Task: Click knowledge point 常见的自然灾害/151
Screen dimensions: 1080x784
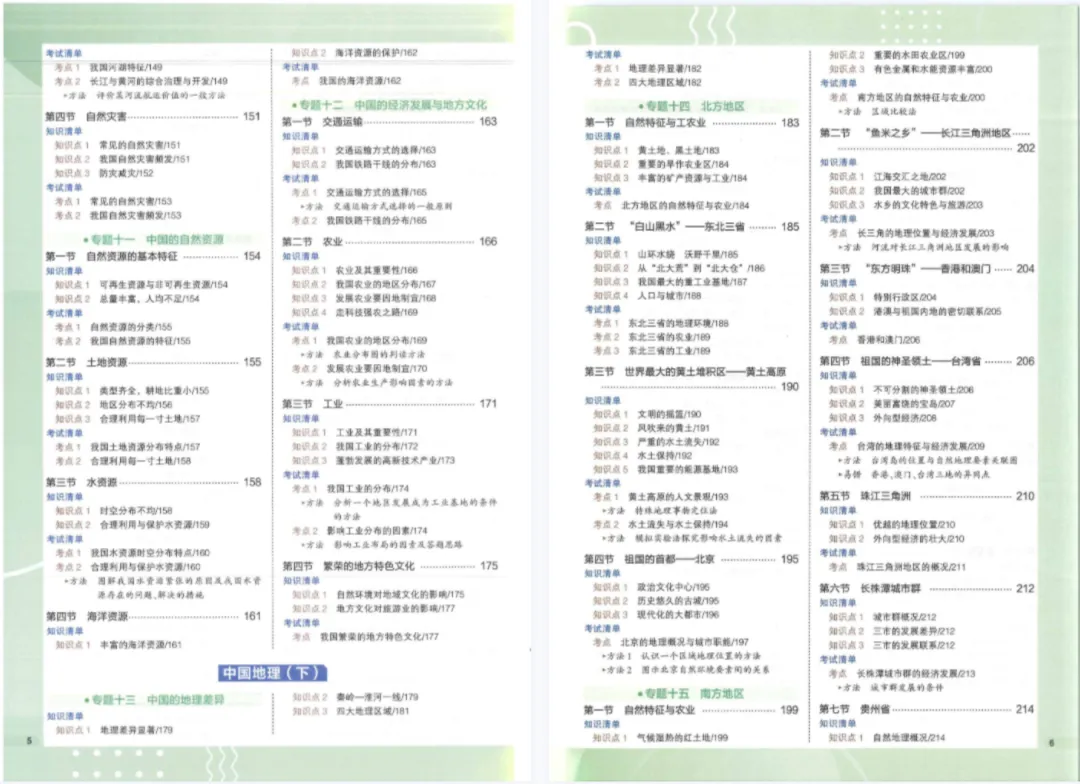Action: pyautogui.click(x=140, y=145)
